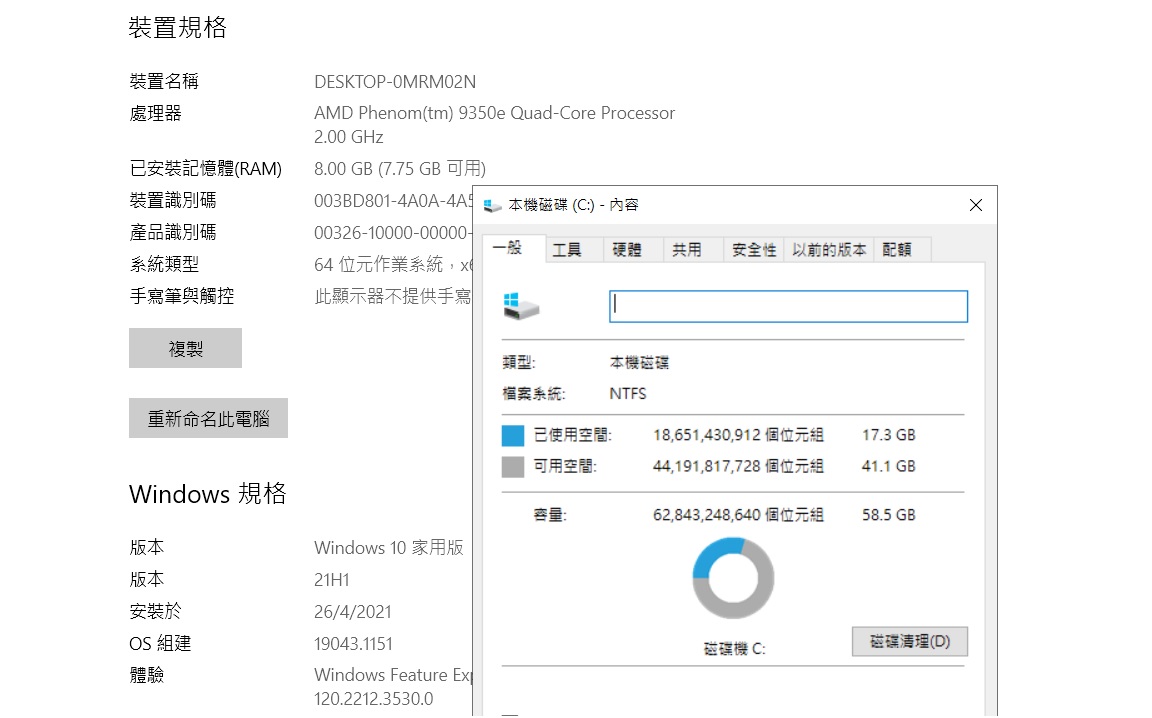Click the 8.00 GB (7.75 GB 可用) value
This screenshot has width=1152, height=718.
[x=400, y=169]
